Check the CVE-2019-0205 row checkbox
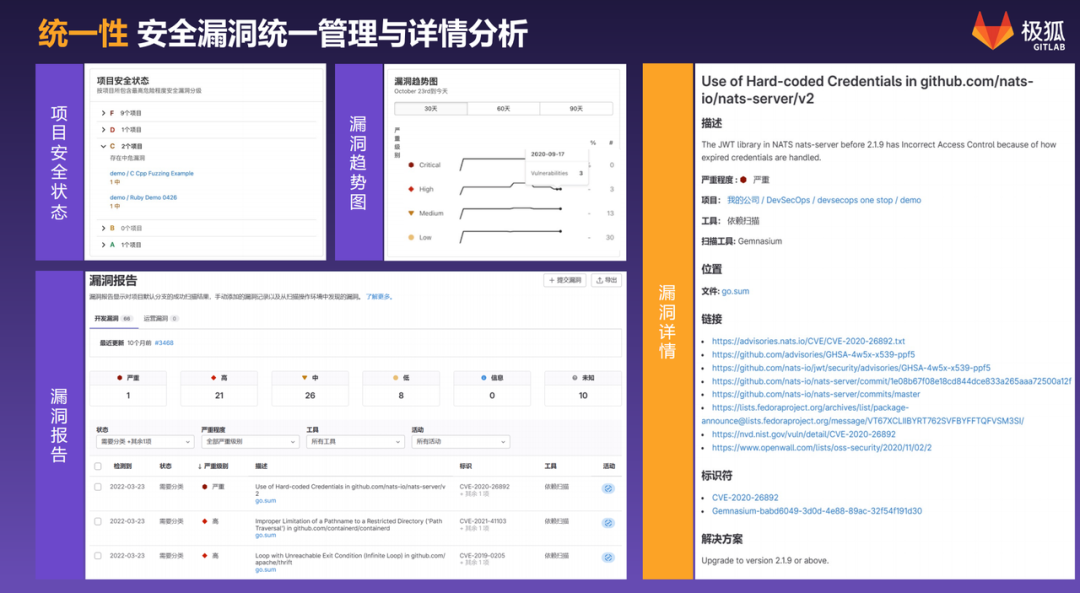 coord(98,555)
